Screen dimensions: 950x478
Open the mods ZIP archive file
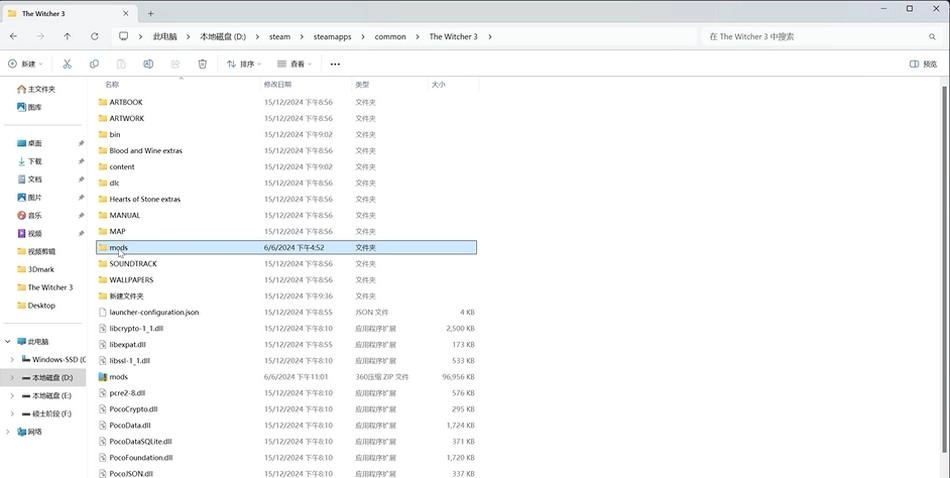click(x=118, y=377)
